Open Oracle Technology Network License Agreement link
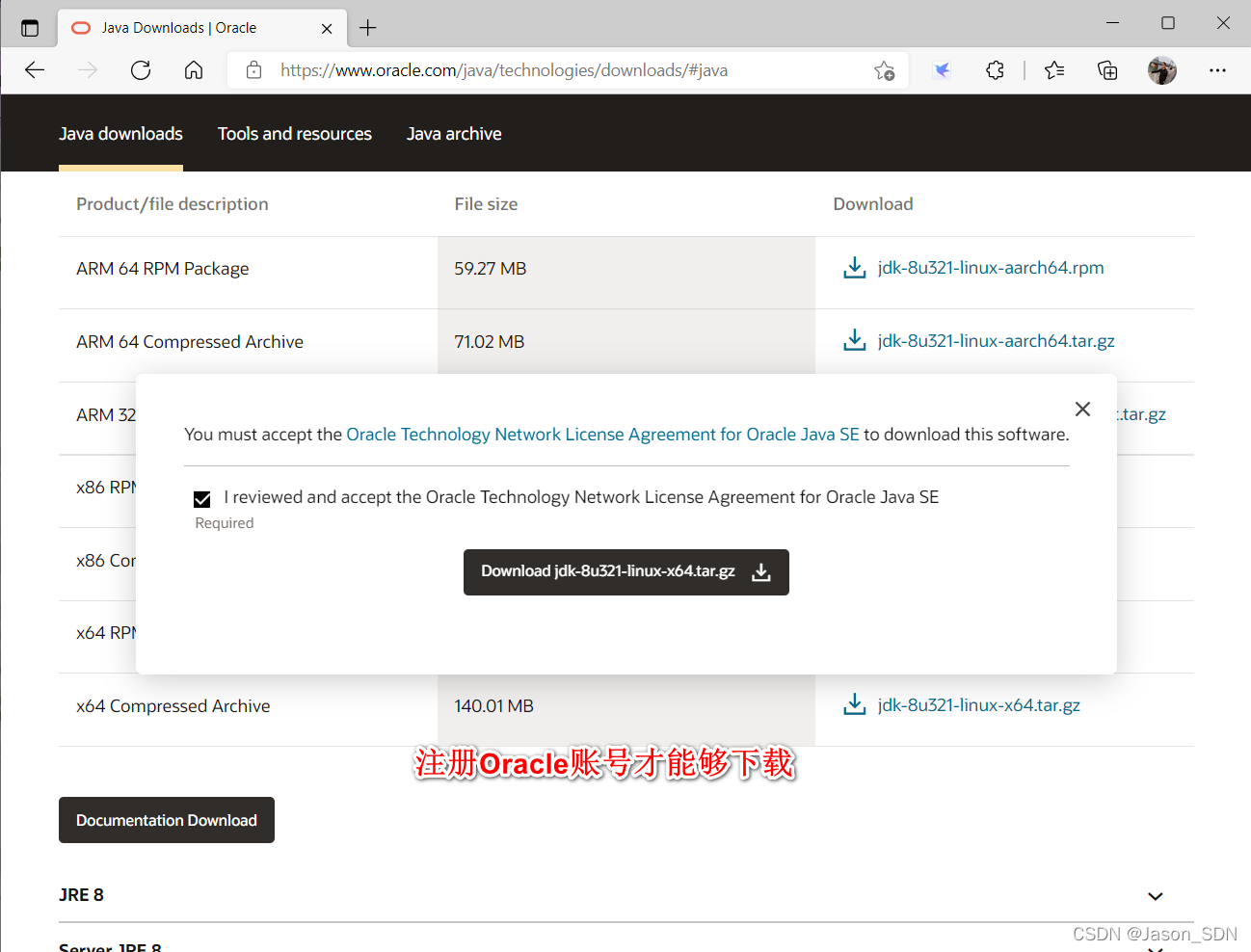This screenshot has height=952, width=1251. (x=602, y=435)
